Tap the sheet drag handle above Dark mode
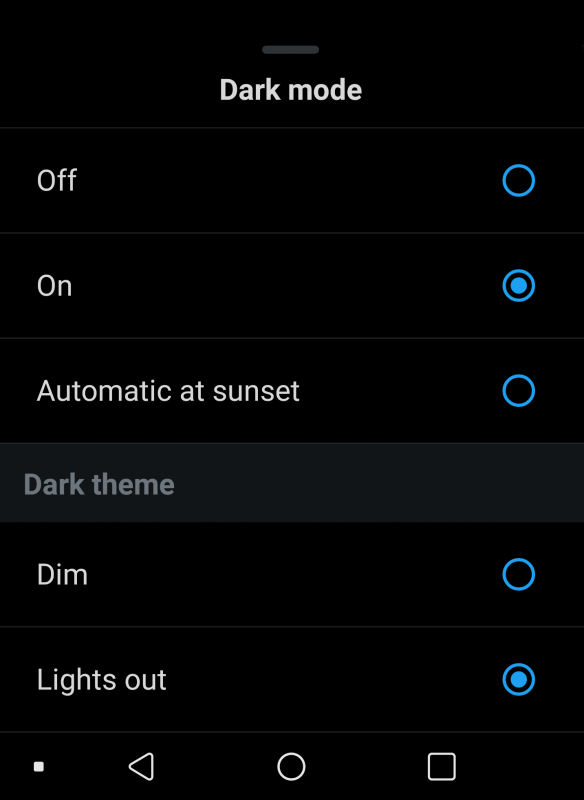 (x=291, y=49)
